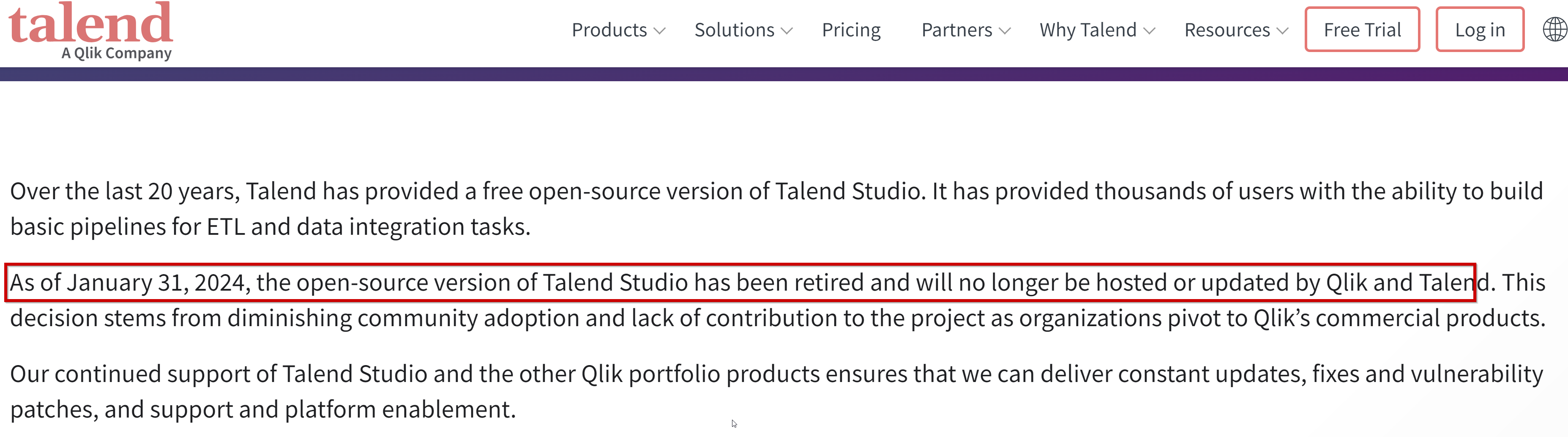The width and height of the screenshot is (1568, 437).
Task: Click the 'A Qlik Company' tagline
Action: tap(117, 53)
